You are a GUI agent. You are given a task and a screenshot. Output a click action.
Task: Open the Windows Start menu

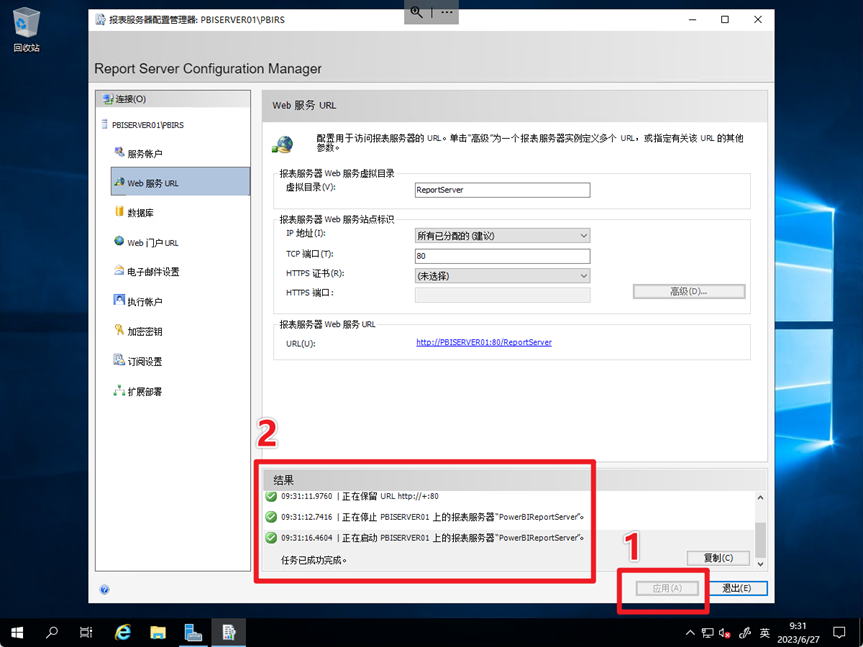tap(17, 632)
